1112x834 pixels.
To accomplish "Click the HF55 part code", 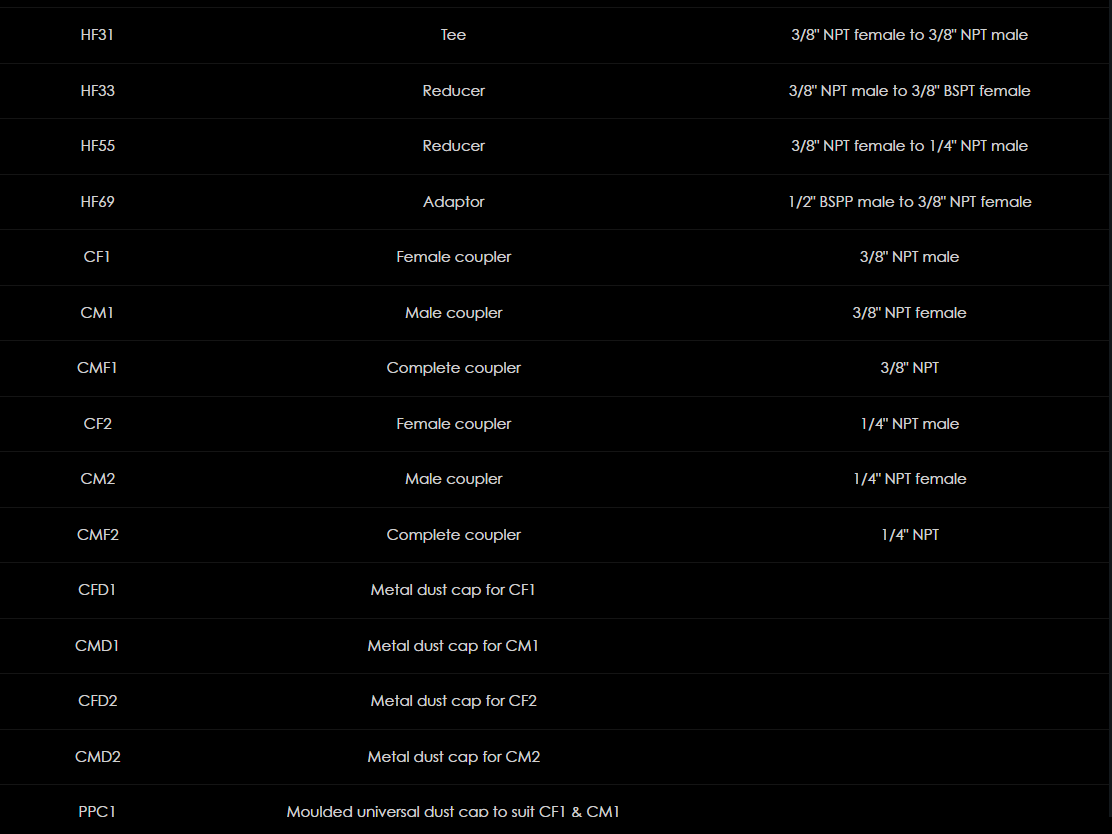I will [x=97, y=146].
